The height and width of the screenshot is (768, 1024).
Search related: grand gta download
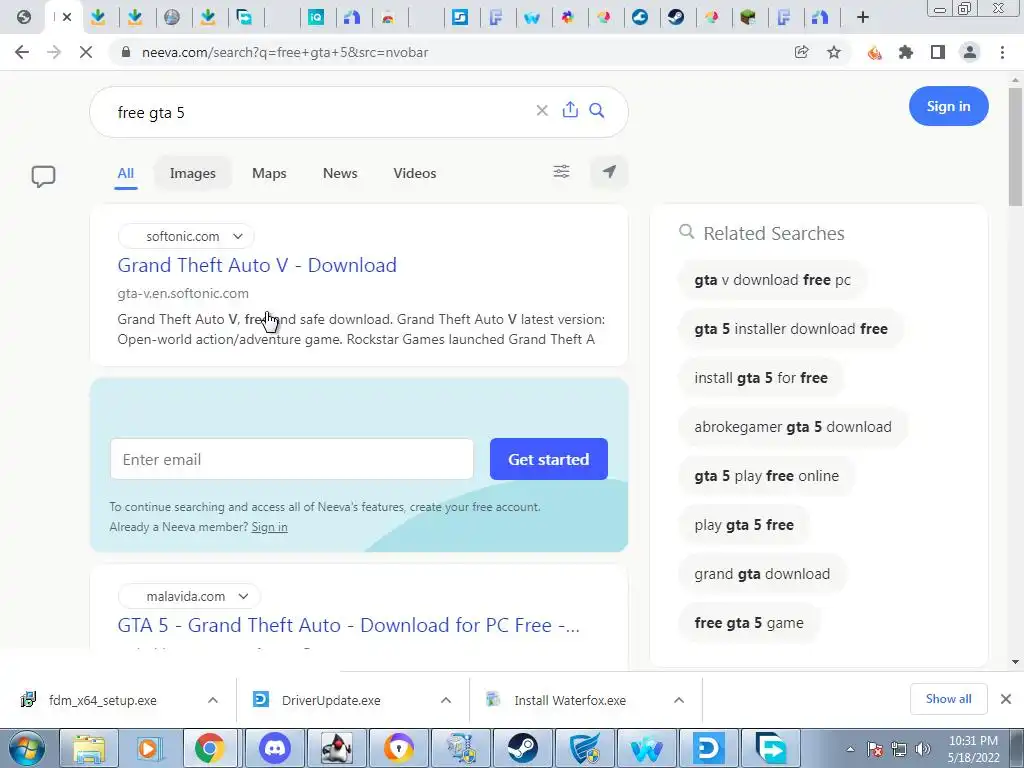(762, 573)
